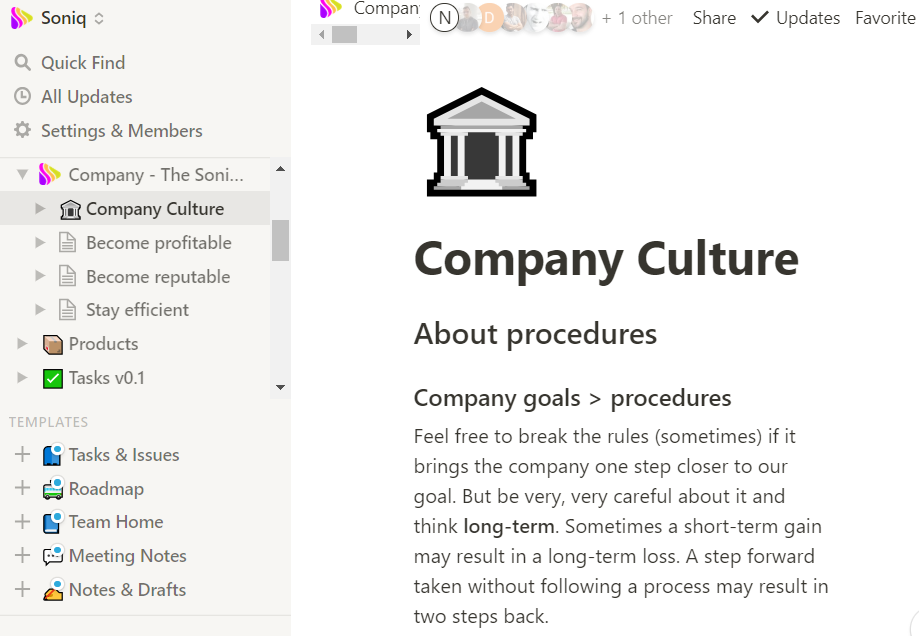Open the Meeting Notes template
This screenshot has width=919, height=636.
(127, 556)
